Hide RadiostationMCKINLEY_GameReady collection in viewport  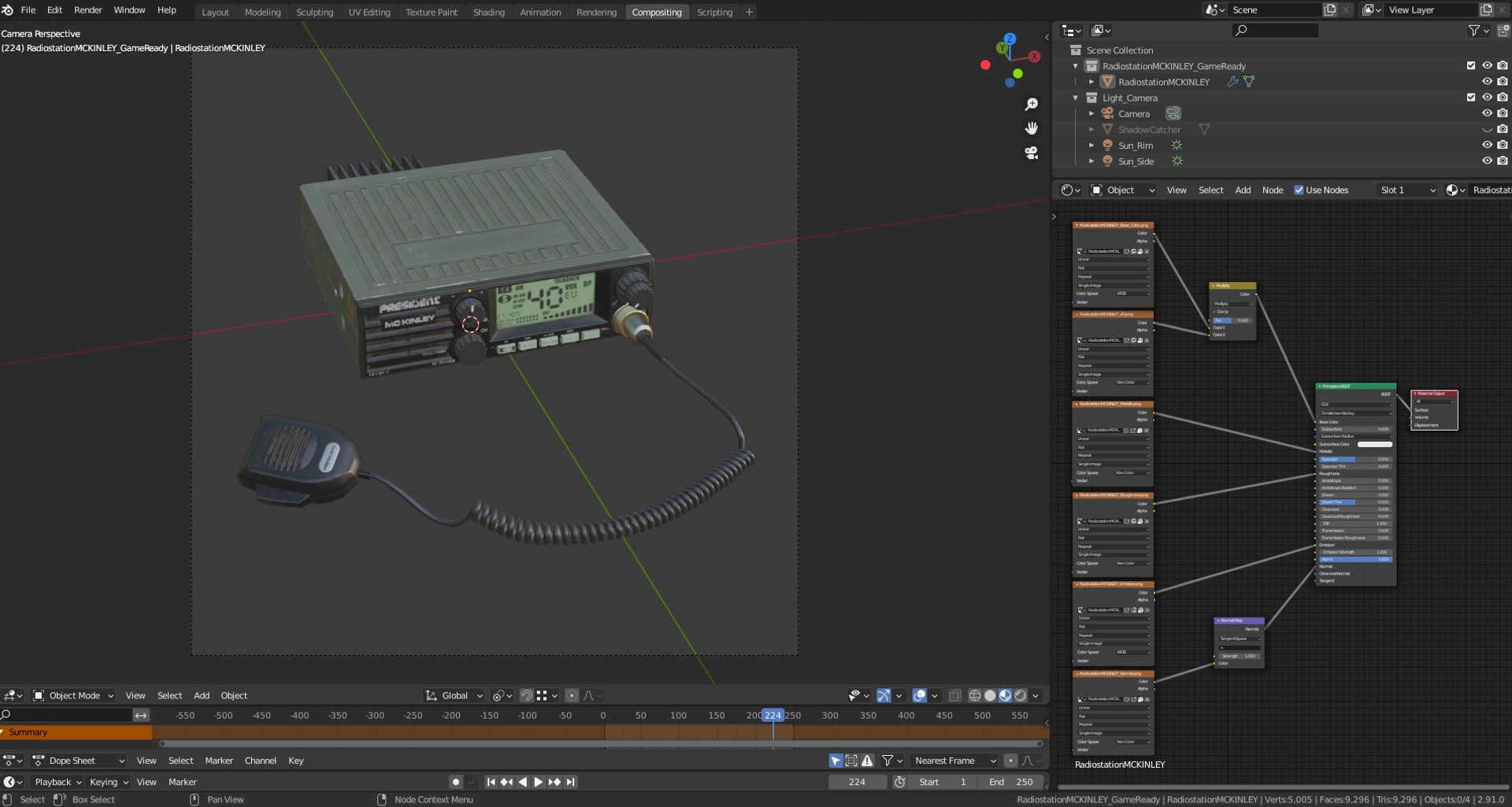pos(1487,65)
